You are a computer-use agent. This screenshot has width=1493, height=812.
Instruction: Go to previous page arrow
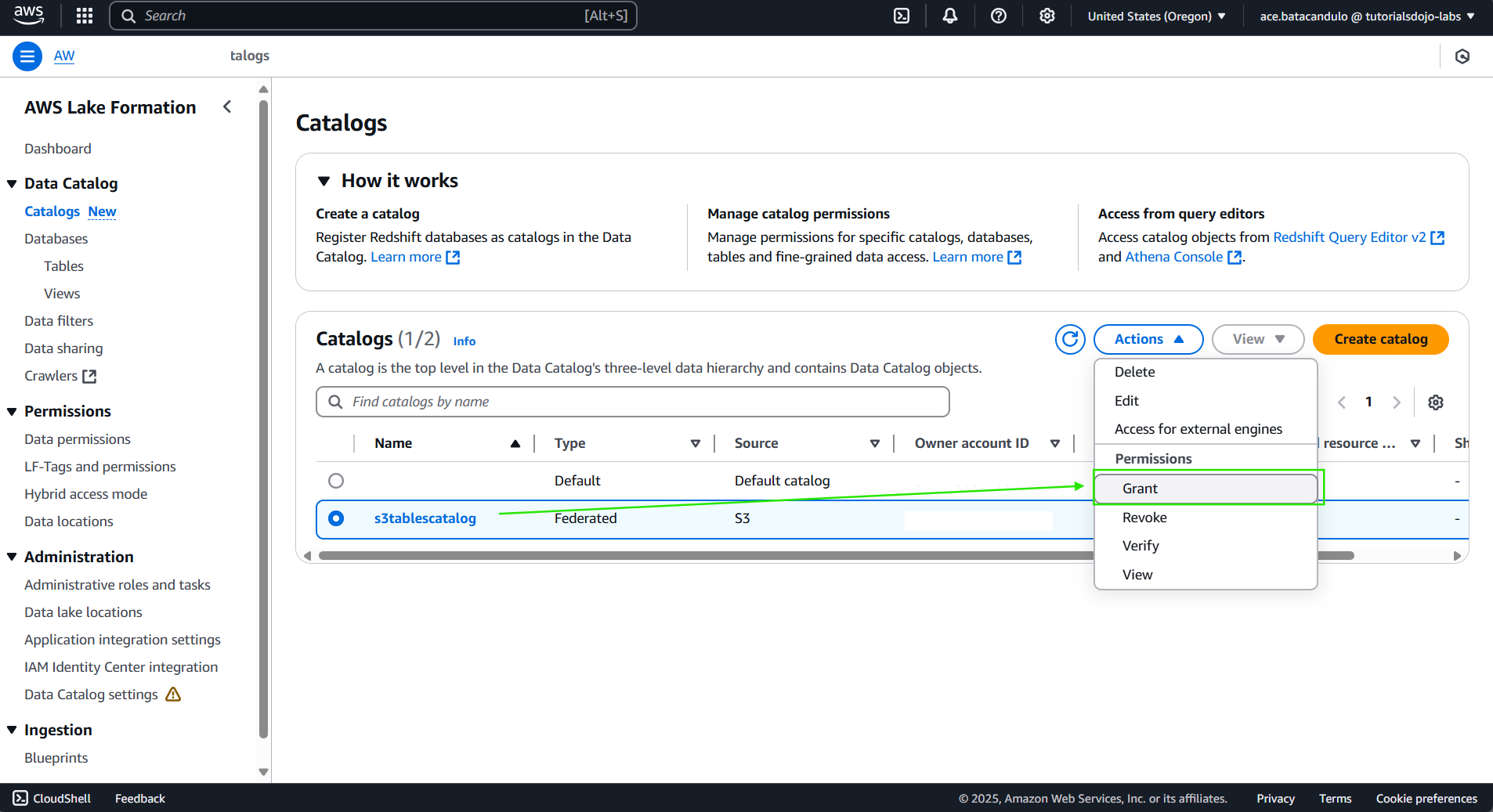tap(1342, 402)
